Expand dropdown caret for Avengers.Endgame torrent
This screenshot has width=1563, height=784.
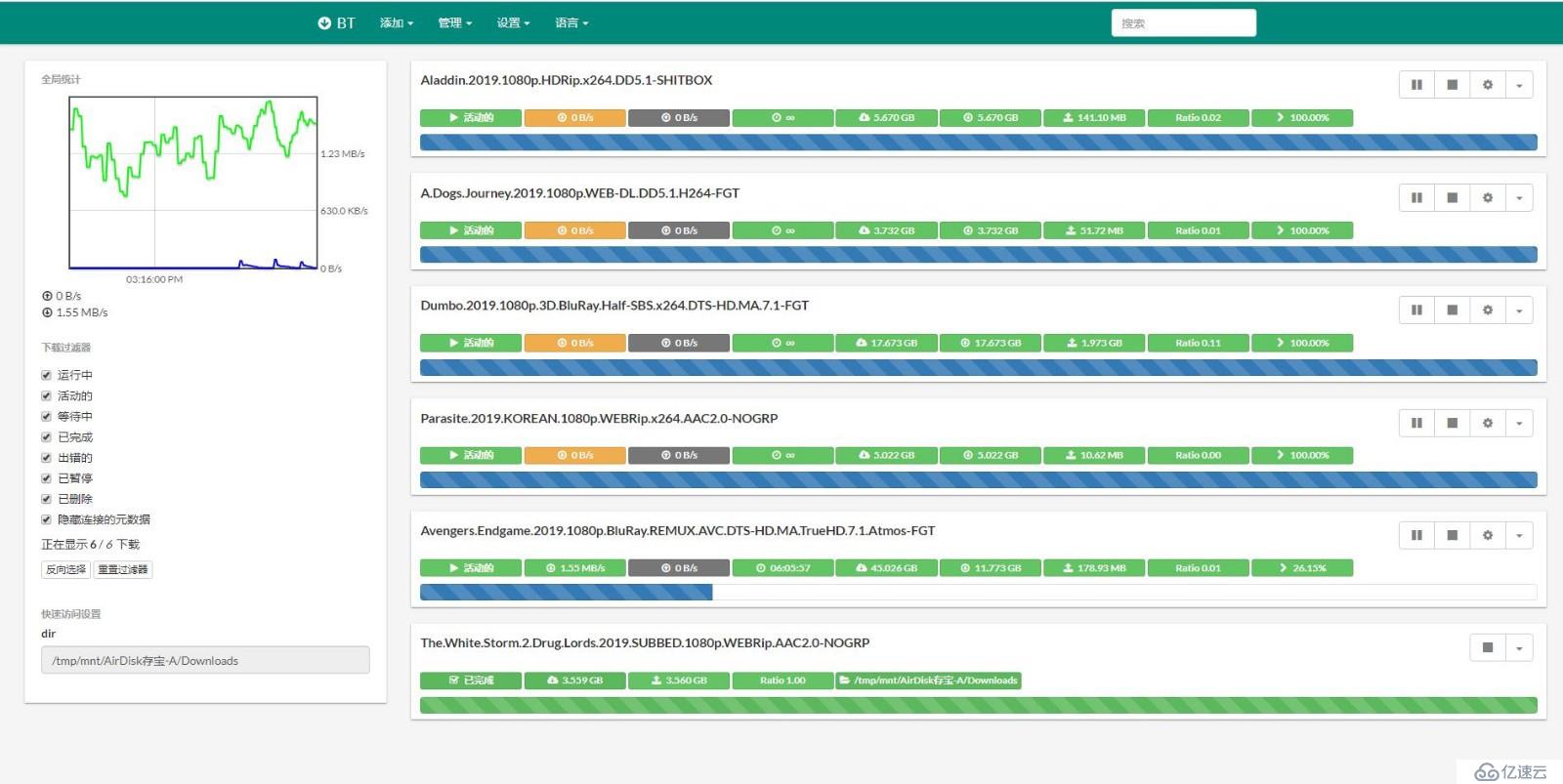pyautogui.click(x=1519, y=535)
